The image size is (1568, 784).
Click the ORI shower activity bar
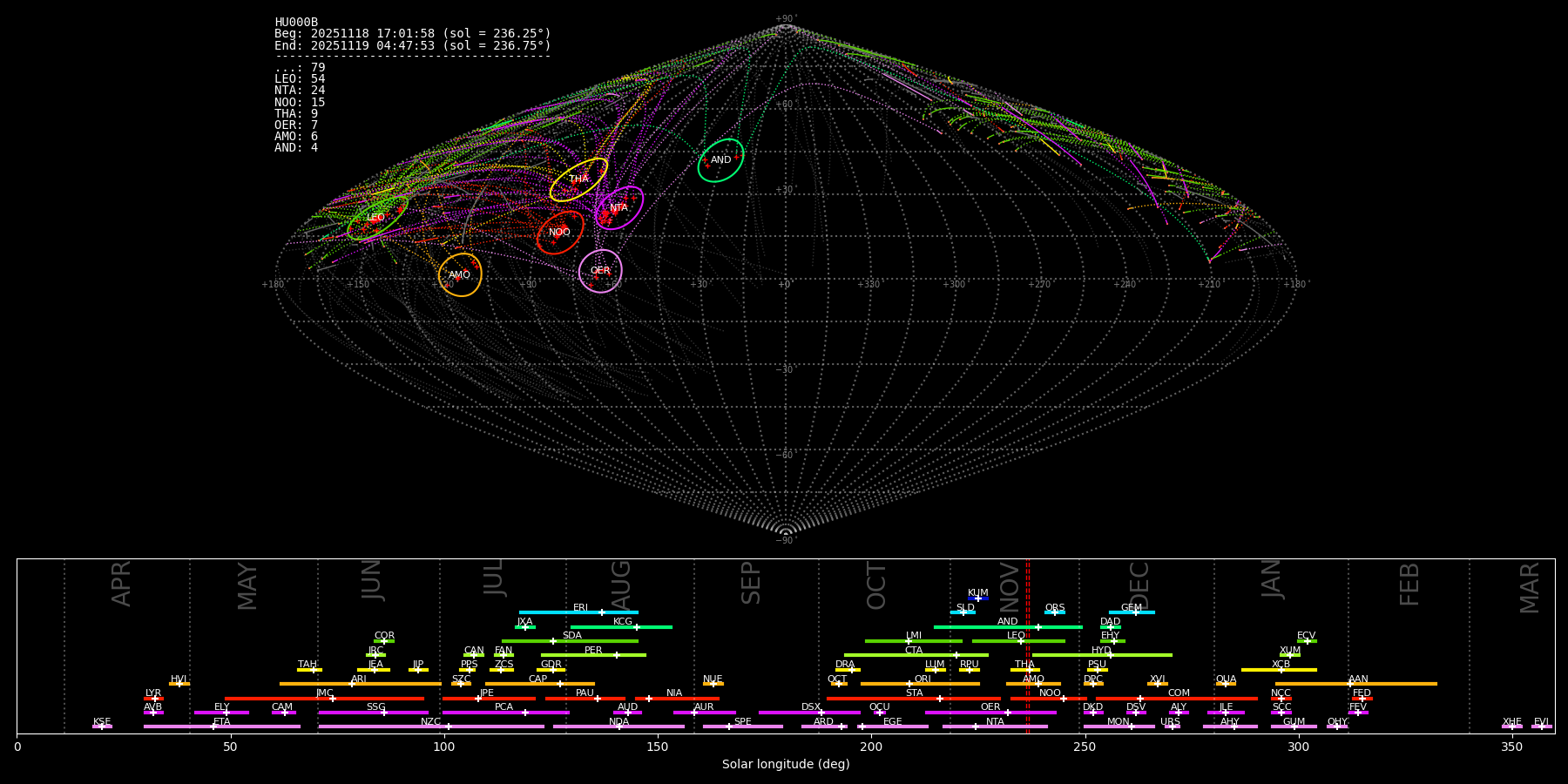pos(920,684)
